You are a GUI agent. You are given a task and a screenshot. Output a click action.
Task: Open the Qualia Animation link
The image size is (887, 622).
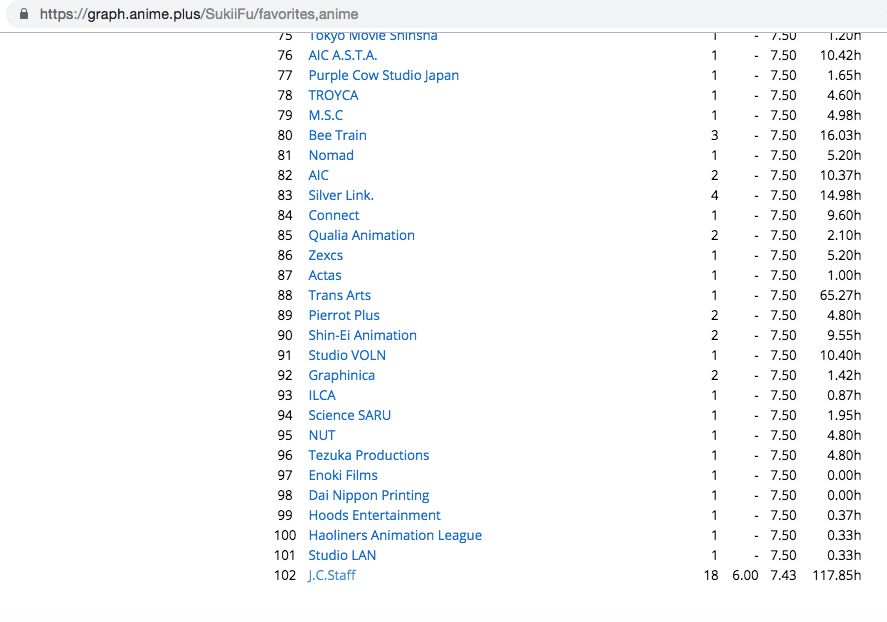point(361,235)
